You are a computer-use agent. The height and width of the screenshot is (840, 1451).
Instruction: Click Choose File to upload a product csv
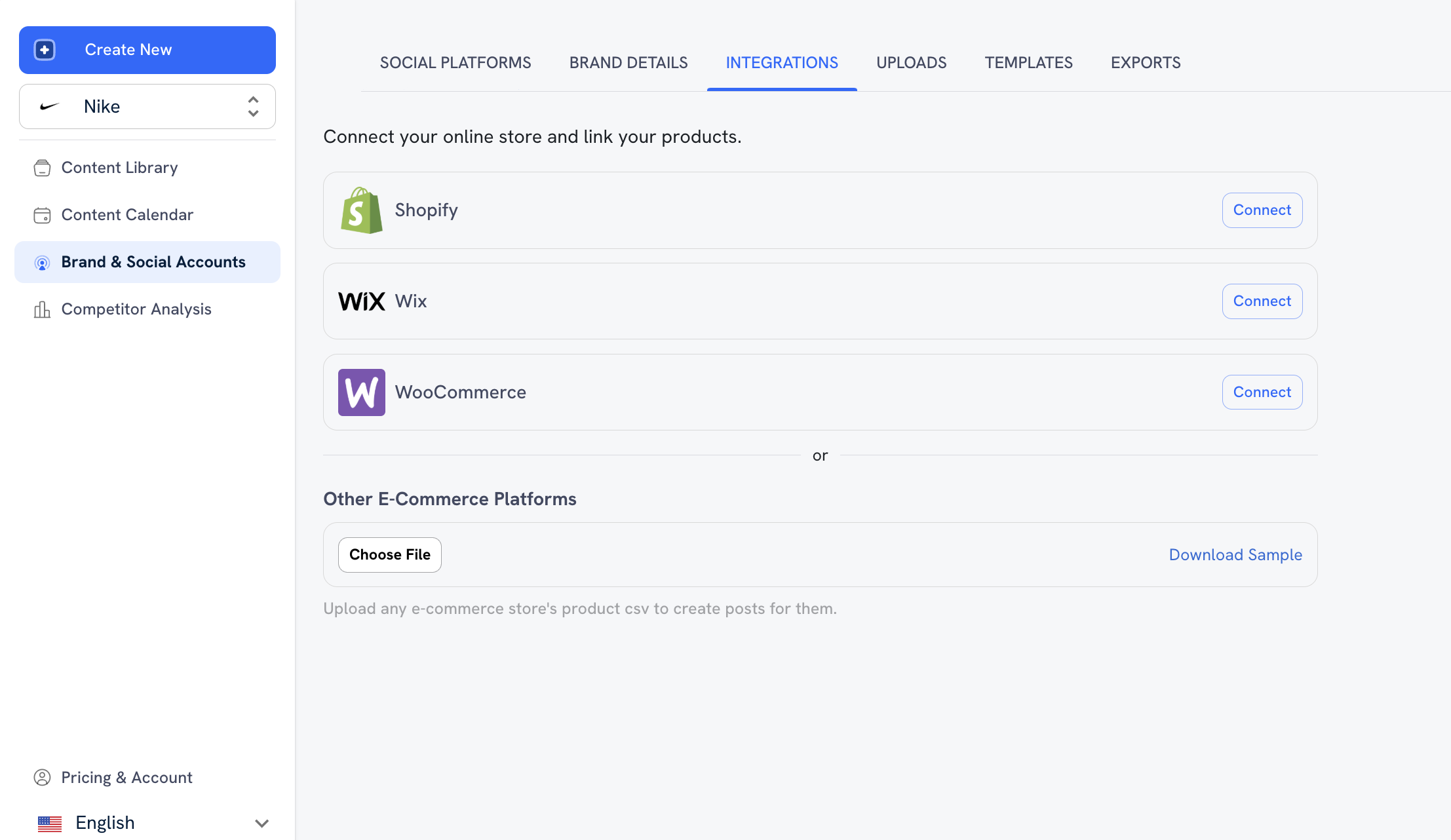click(x=389, y=554)
